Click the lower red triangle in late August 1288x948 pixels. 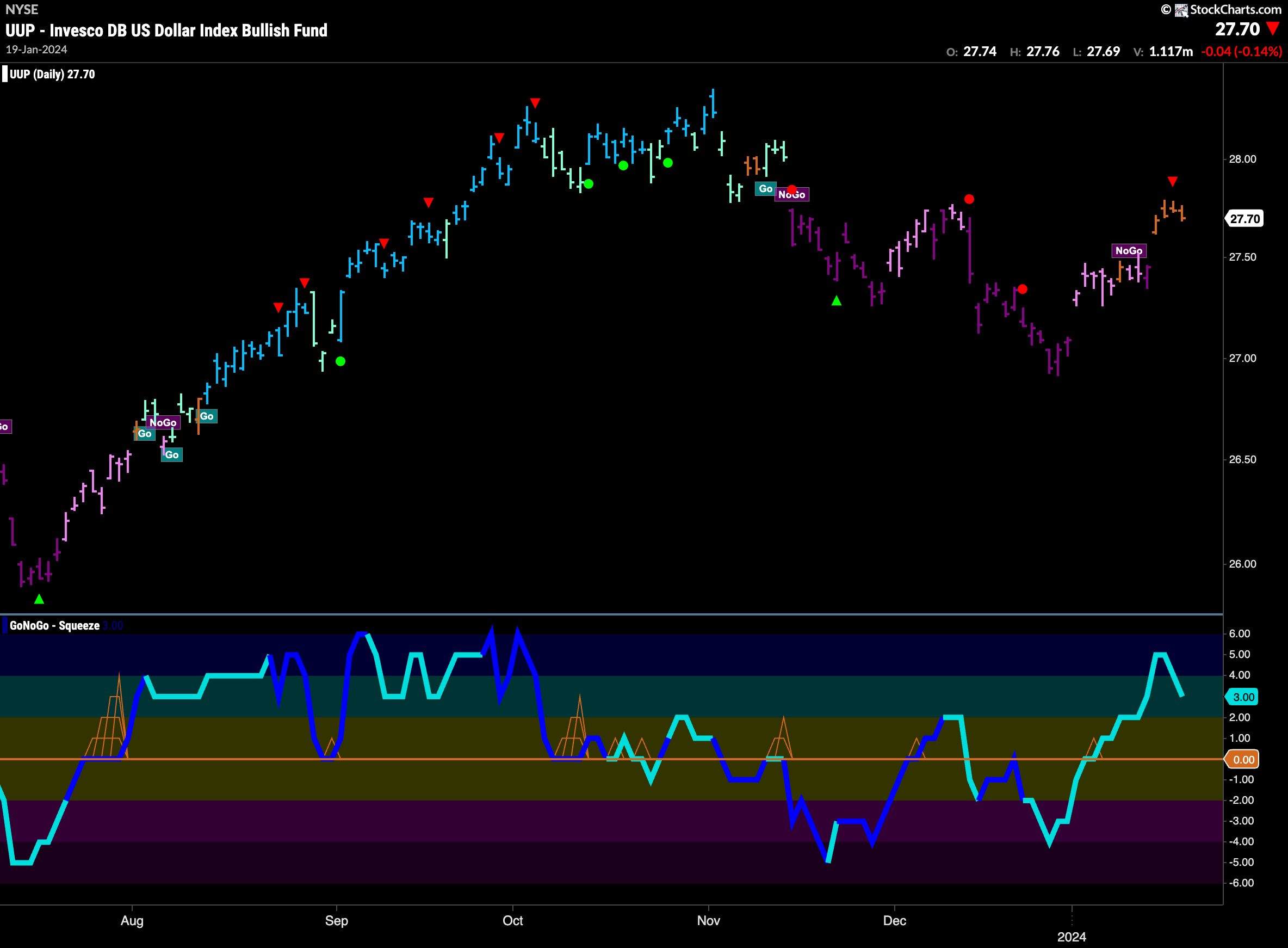278,307
